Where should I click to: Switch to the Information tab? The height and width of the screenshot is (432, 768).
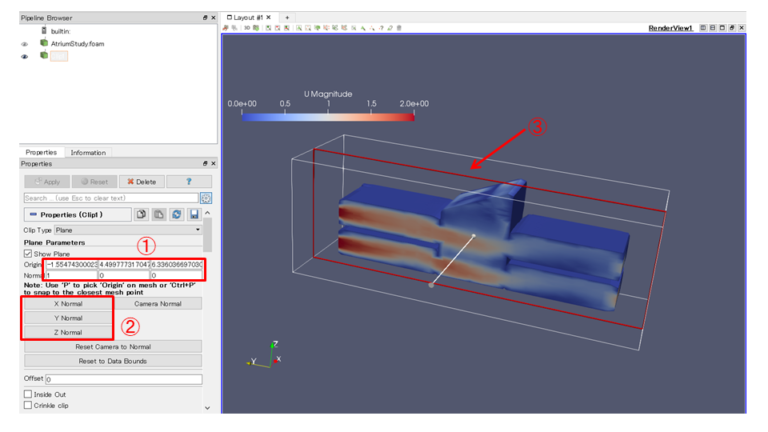(88, 152)
